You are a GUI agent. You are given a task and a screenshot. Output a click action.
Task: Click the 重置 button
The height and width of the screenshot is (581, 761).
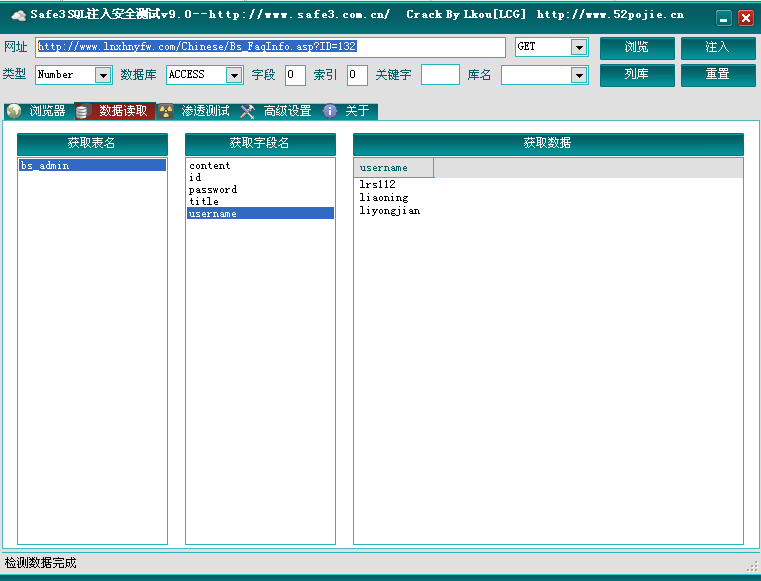pos(718,75)
